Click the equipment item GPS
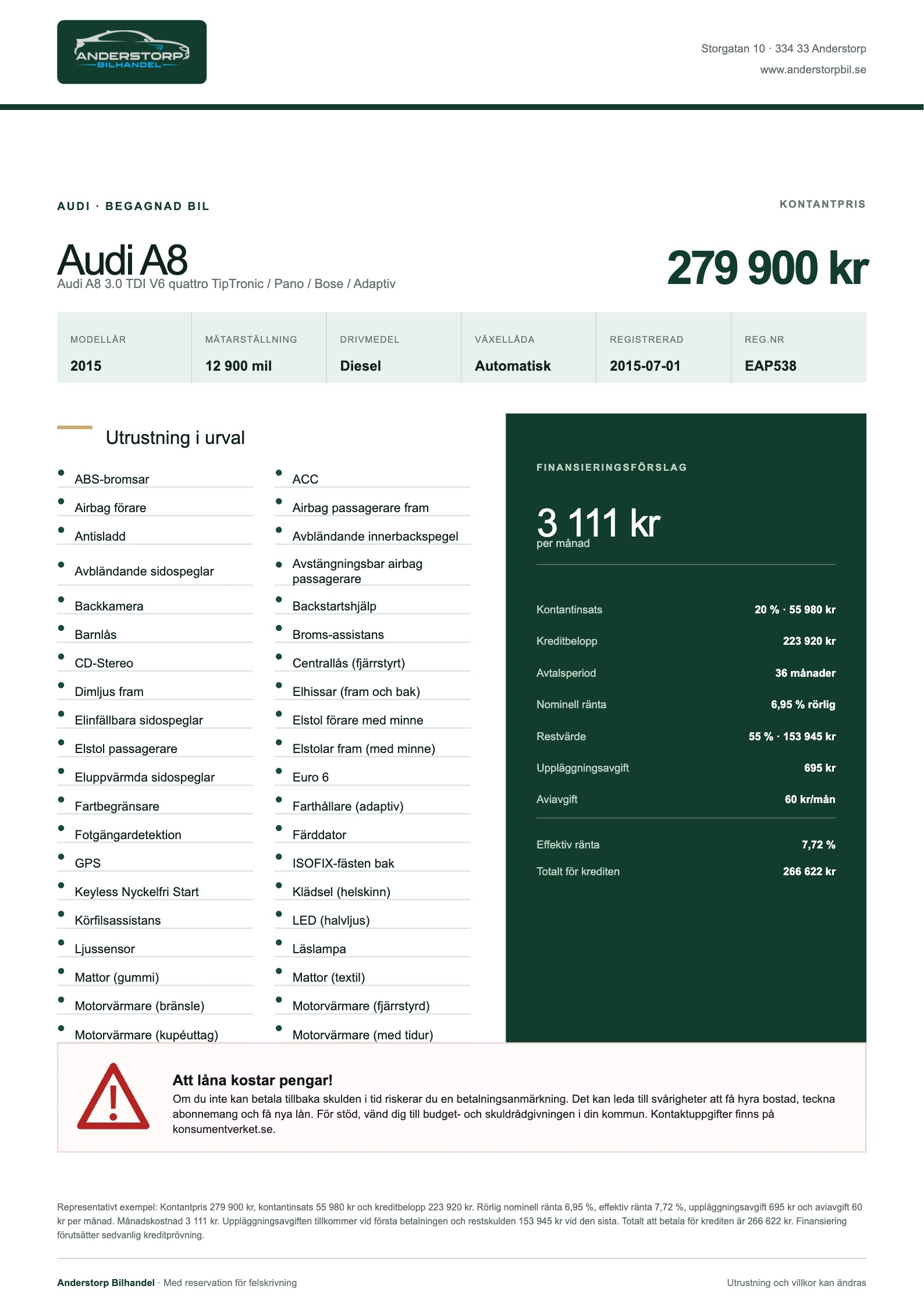924x1307 pixels. tap(88, 864)
